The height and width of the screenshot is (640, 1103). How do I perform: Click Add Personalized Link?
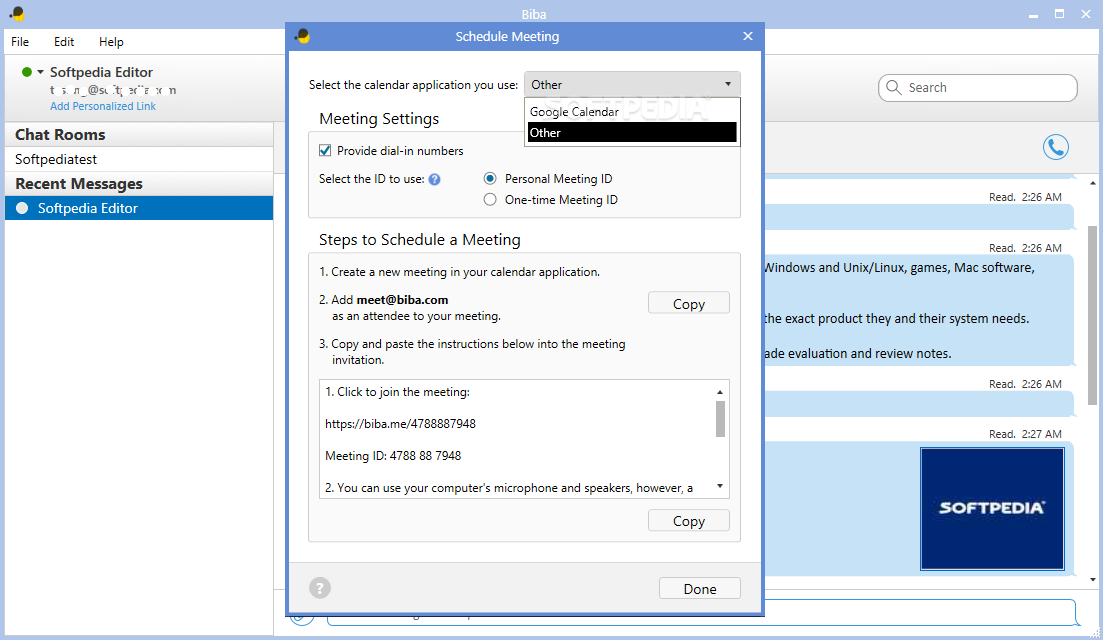tap(103, 106)
